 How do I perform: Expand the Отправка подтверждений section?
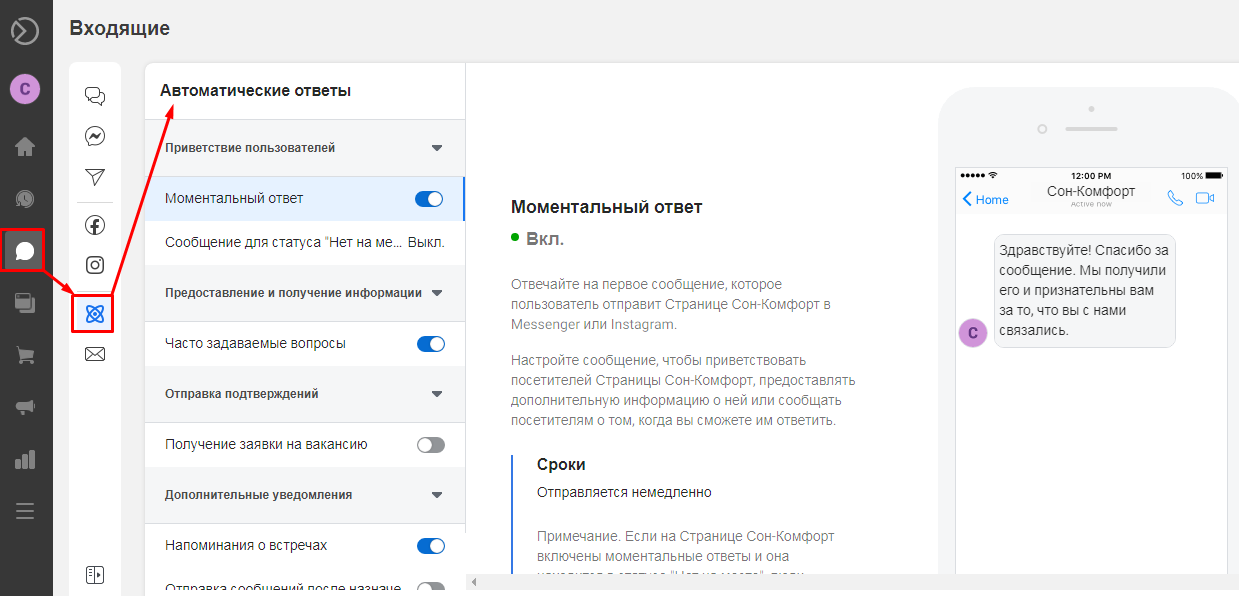pyautogui.click(x=436, y=394)
